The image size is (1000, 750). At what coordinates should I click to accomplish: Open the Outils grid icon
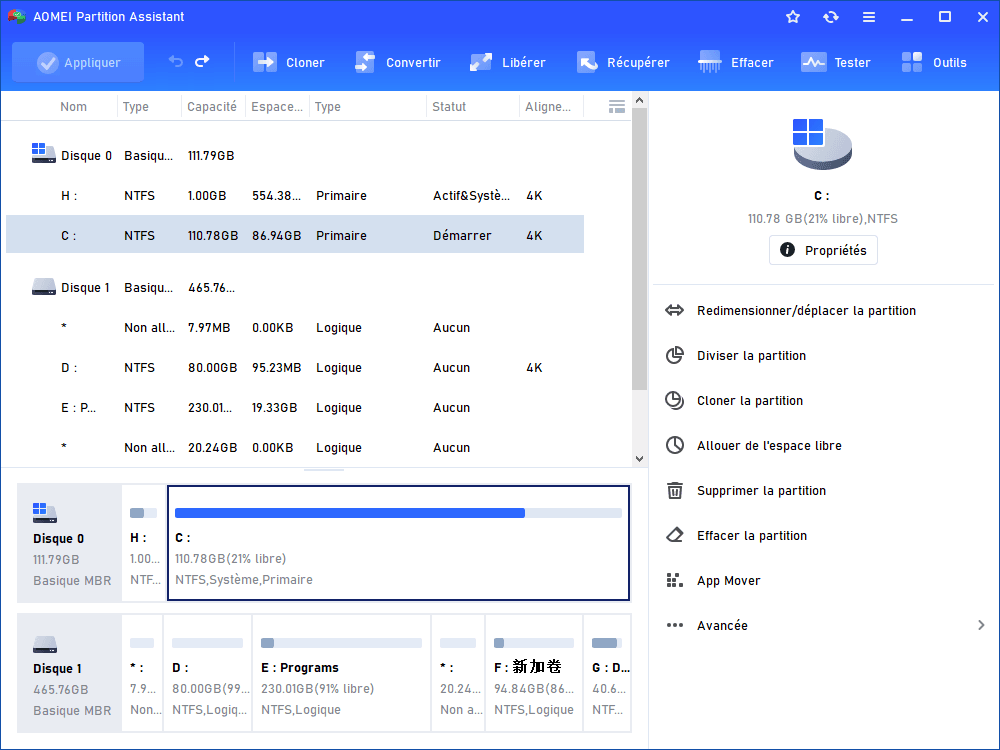coord(912,62)
